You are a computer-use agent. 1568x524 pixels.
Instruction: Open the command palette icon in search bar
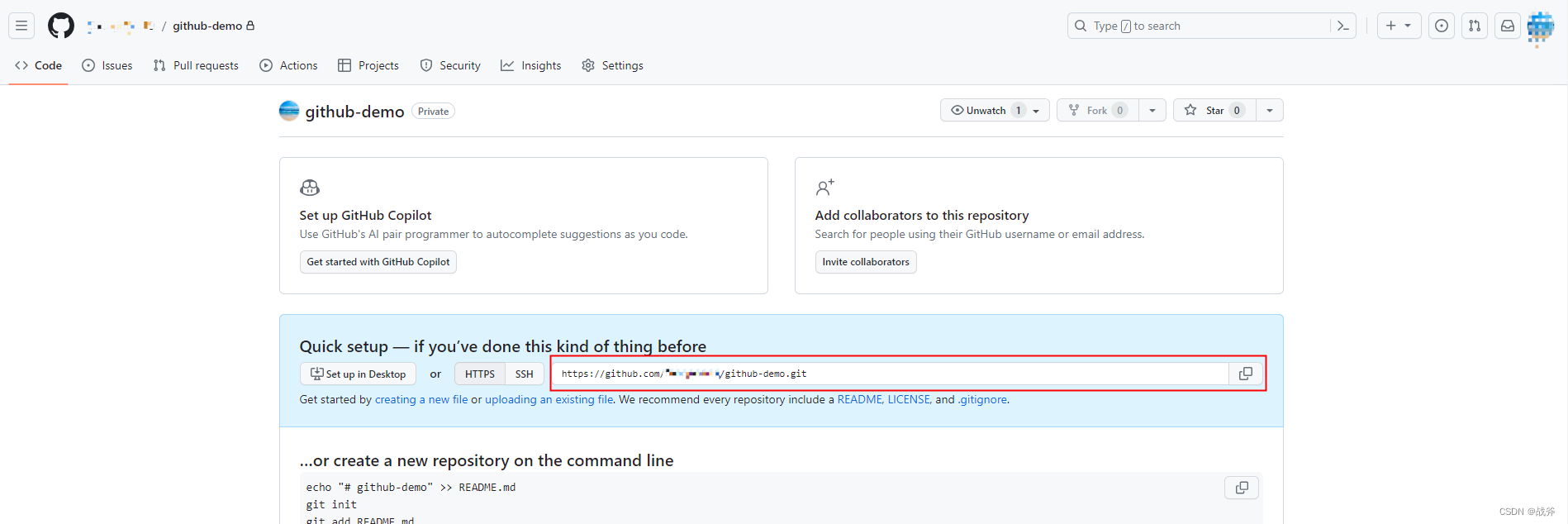coord(1343,26)
